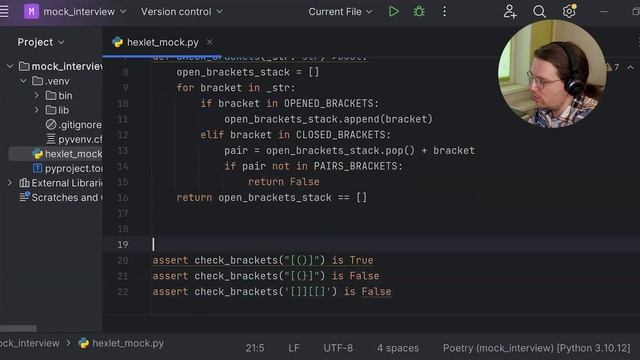The width and height of the screenshot is (640, 360).
Task: Open IDE settings gear icon
Action: [x=569, y=11]
